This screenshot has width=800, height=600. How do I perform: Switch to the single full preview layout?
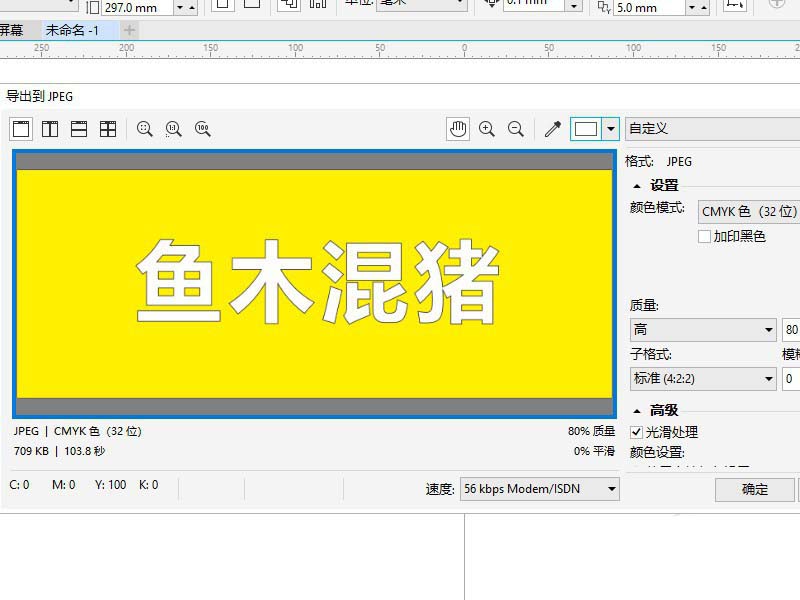click(x=20, y=129)
